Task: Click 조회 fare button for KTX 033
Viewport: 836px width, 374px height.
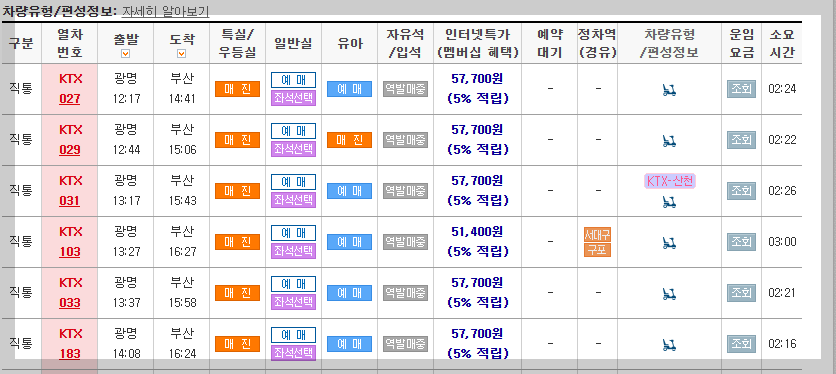Action: click(742, 293)
